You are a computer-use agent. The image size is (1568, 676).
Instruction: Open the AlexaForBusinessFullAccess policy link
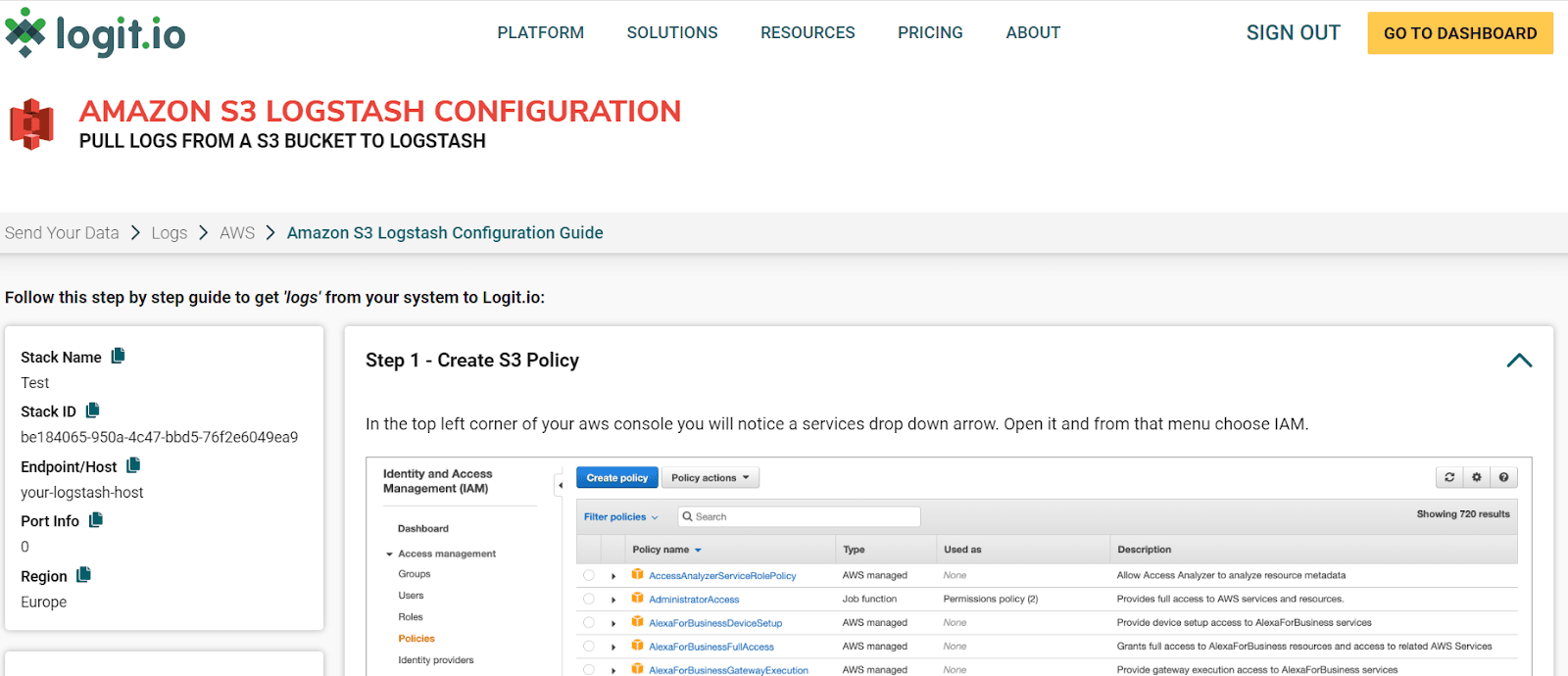pos(711,647)
